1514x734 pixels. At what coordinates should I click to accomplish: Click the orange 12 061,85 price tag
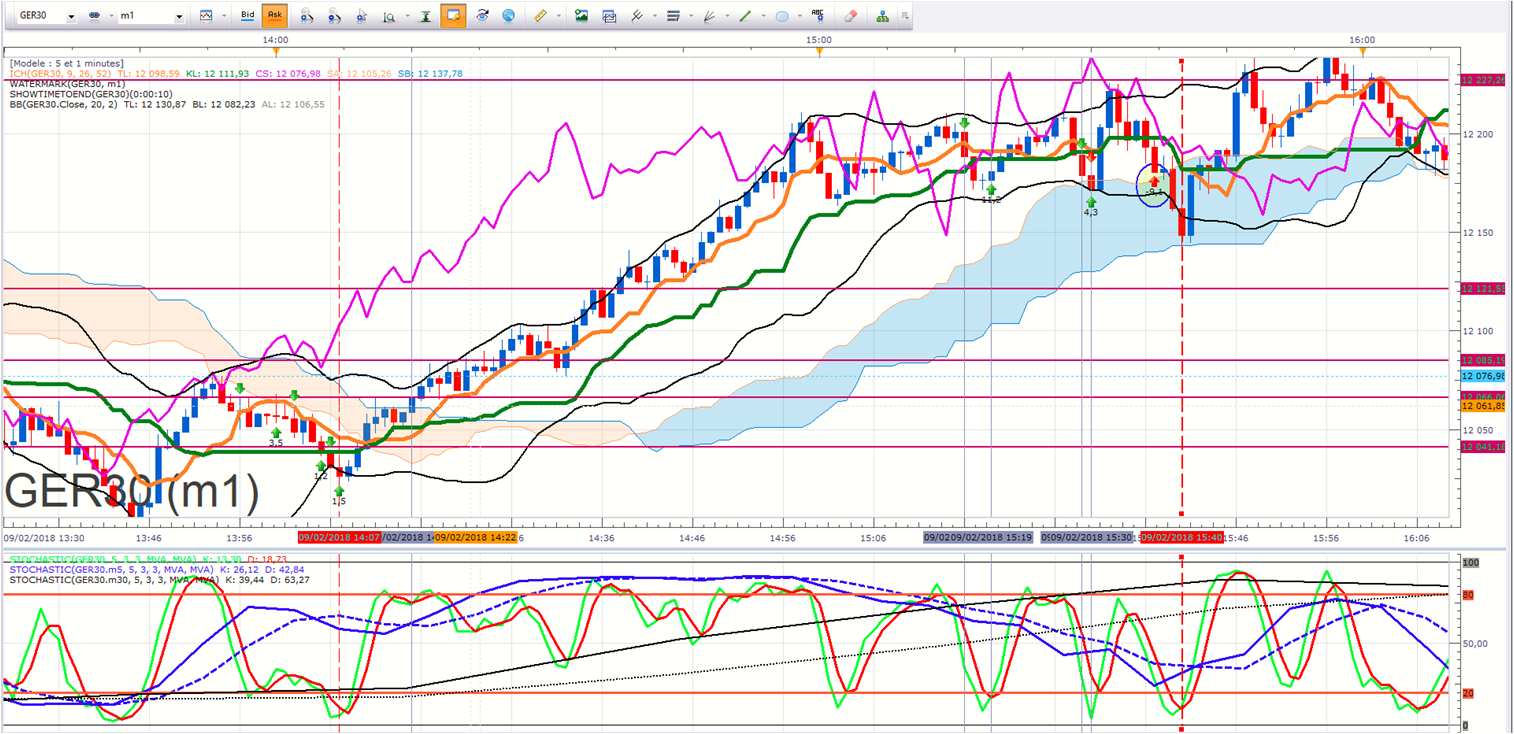(x=1483, y=406)
